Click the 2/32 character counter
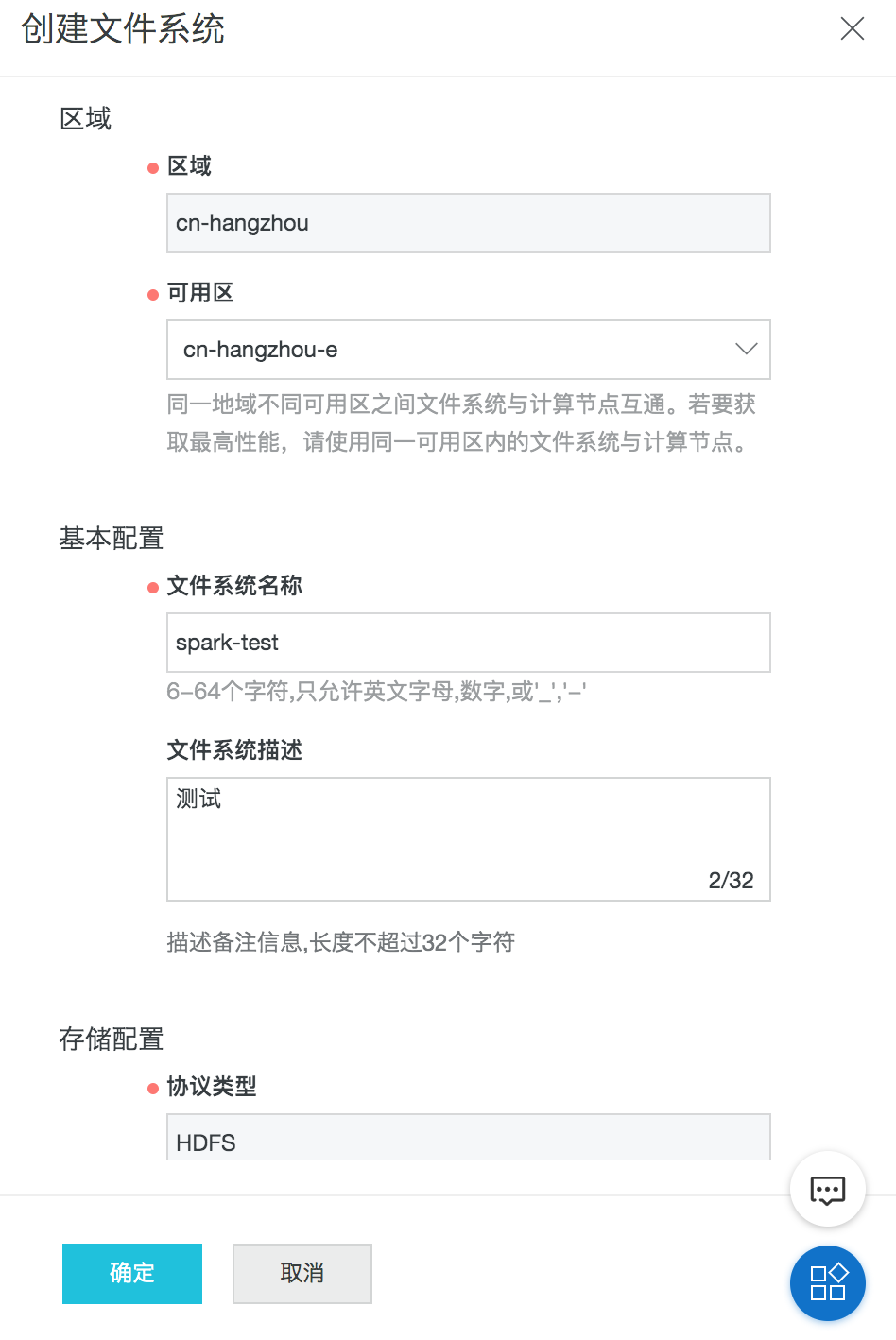896x1340 pixels. [x=732, y=881]
